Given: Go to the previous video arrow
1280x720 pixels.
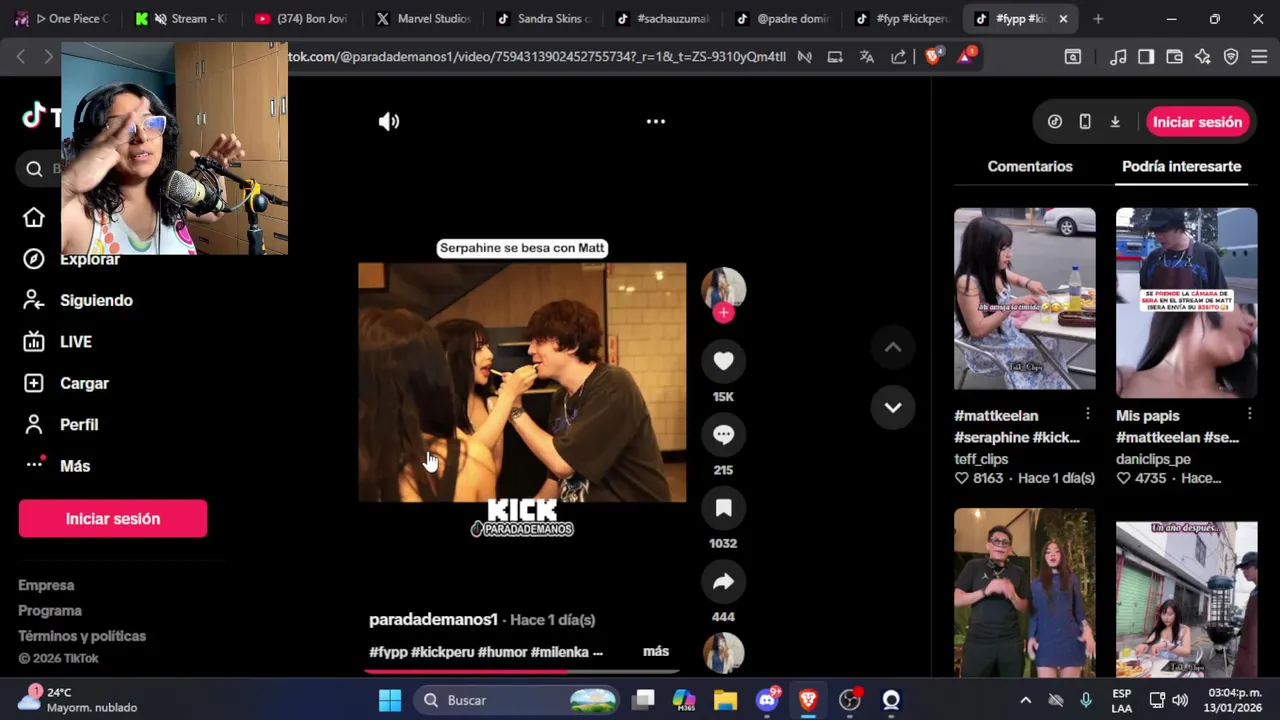Looking at the screenshot, I should pyautogui.click(x=893, y=348).
